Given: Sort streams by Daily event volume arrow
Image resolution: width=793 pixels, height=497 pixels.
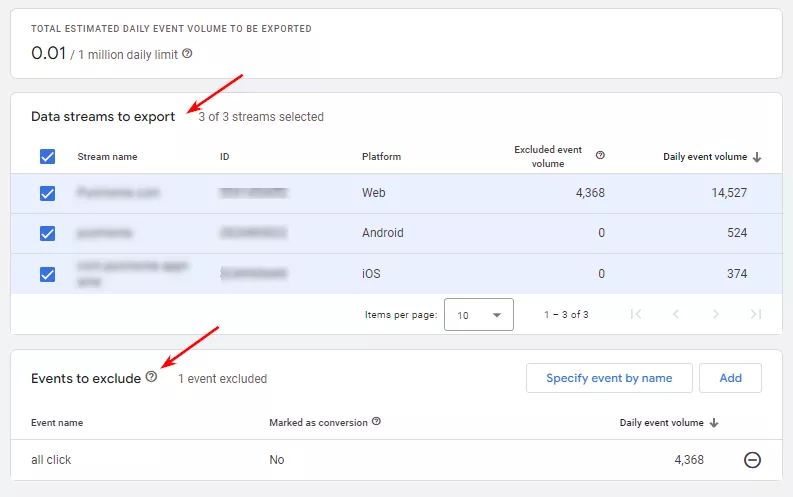Looking at the screenshot, I should [x=757, y=157].
